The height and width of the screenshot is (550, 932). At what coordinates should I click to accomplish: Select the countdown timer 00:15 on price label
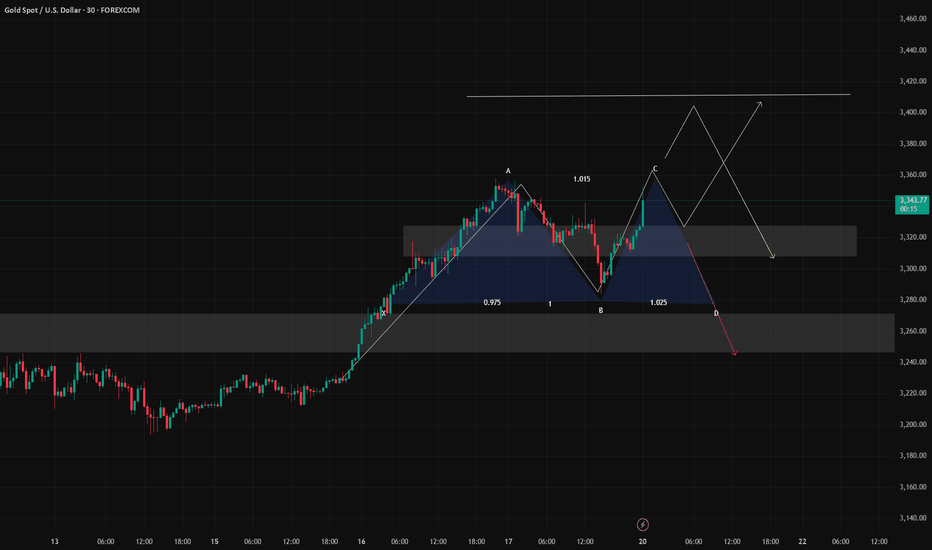(x=909, y=209)
